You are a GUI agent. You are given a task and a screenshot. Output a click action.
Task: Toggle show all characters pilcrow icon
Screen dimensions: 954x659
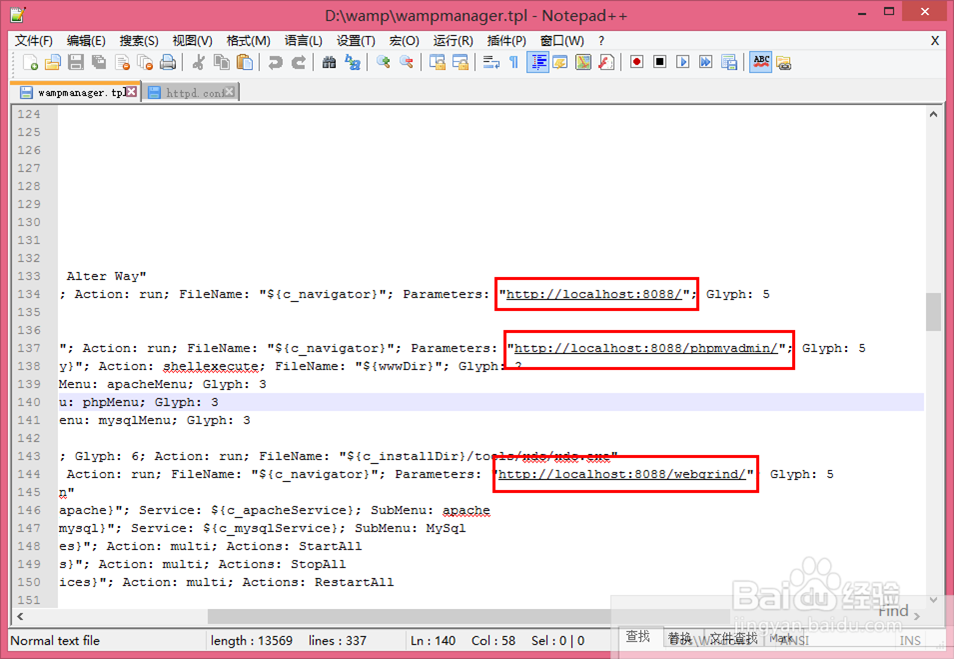click(x=514, y=62)
